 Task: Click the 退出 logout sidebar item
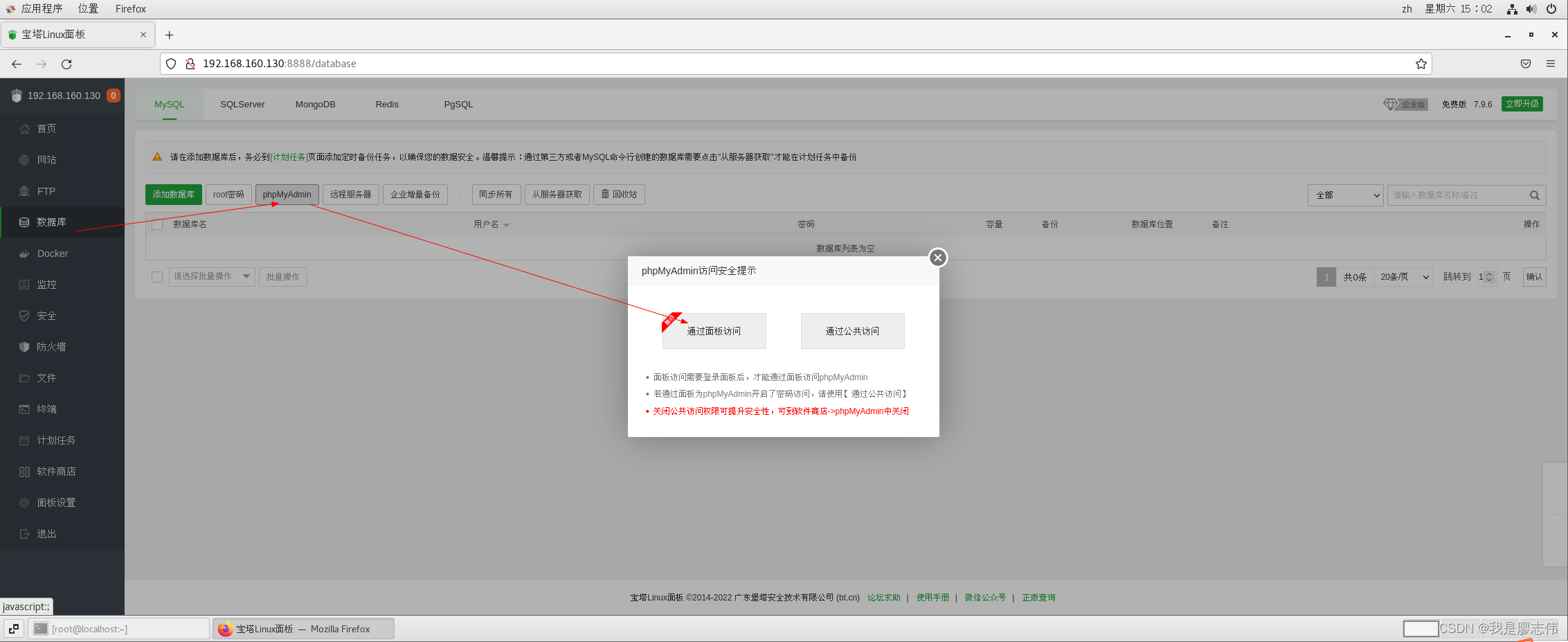pos(62,534)
